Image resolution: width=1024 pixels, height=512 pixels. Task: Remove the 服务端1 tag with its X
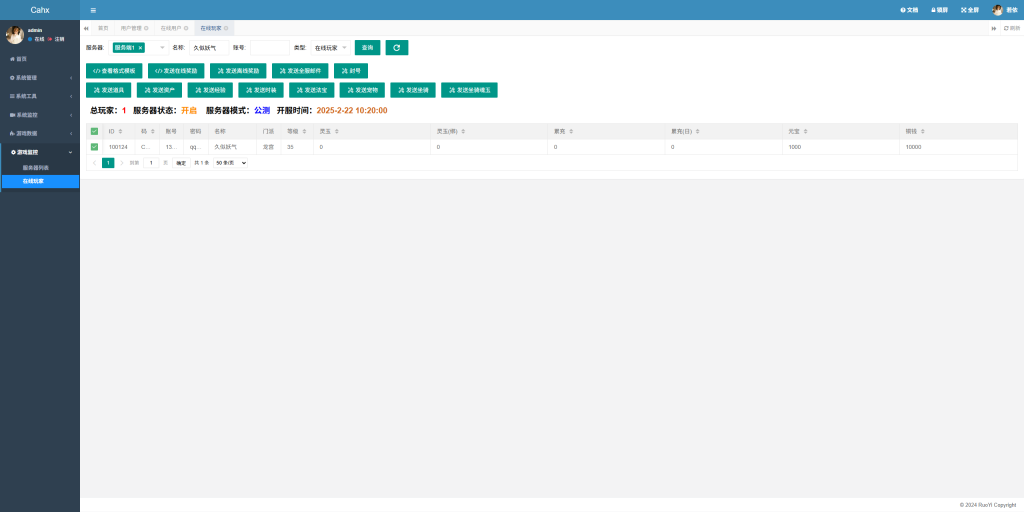point(140,47)
